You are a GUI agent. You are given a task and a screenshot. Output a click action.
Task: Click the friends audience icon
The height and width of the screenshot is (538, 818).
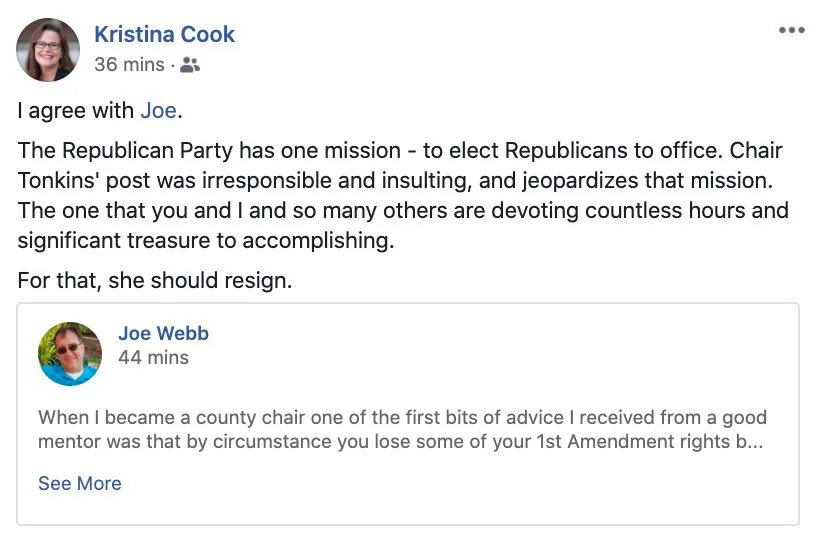coord(190,65)
